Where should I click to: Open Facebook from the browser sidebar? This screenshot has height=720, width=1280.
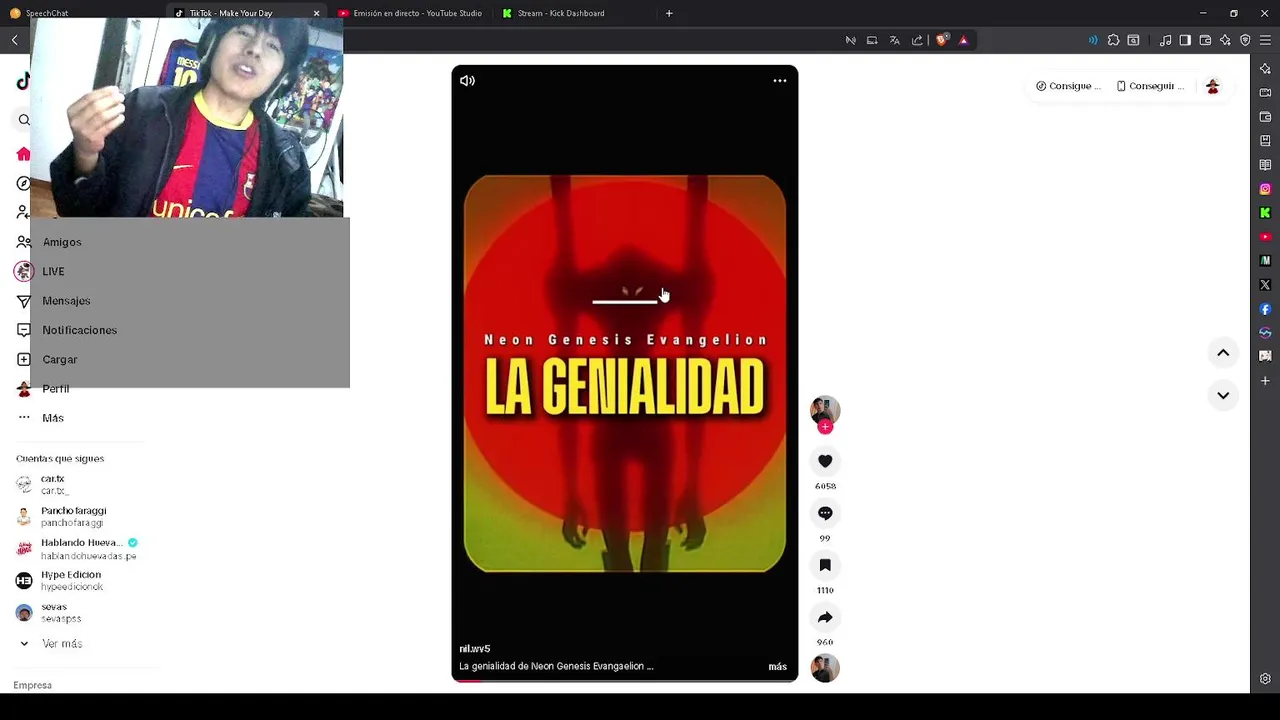click(1265, 309)
